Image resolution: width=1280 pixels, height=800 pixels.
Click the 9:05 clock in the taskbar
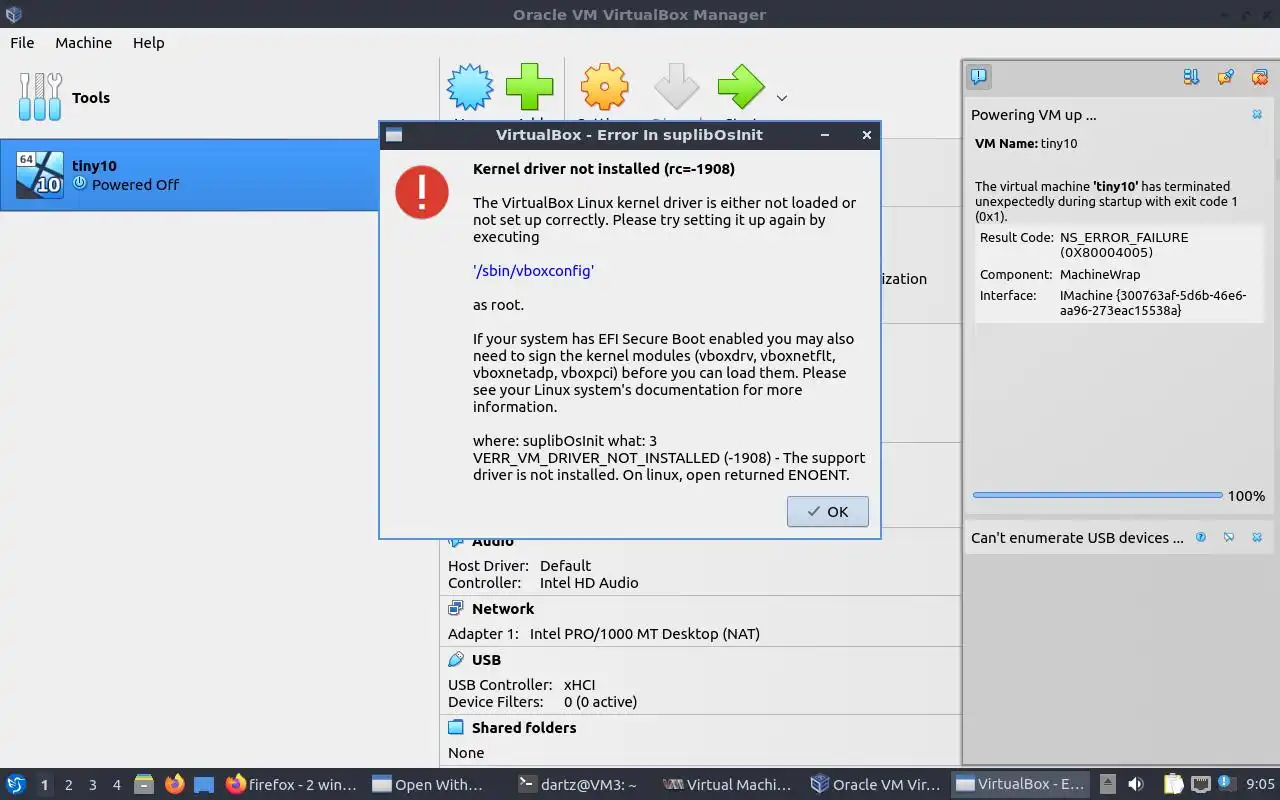click(x=1260, y=785)
